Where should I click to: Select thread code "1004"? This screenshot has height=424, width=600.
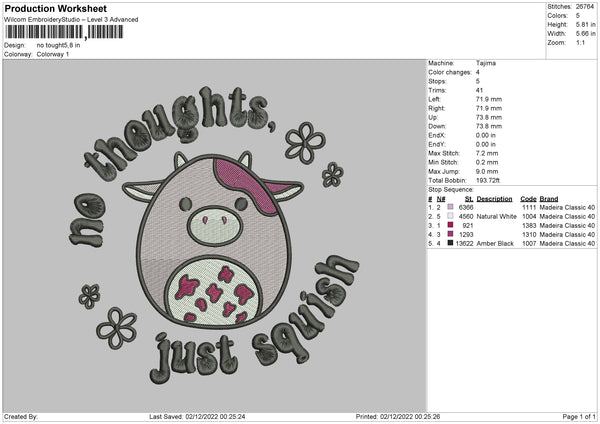tap(529, 217)
